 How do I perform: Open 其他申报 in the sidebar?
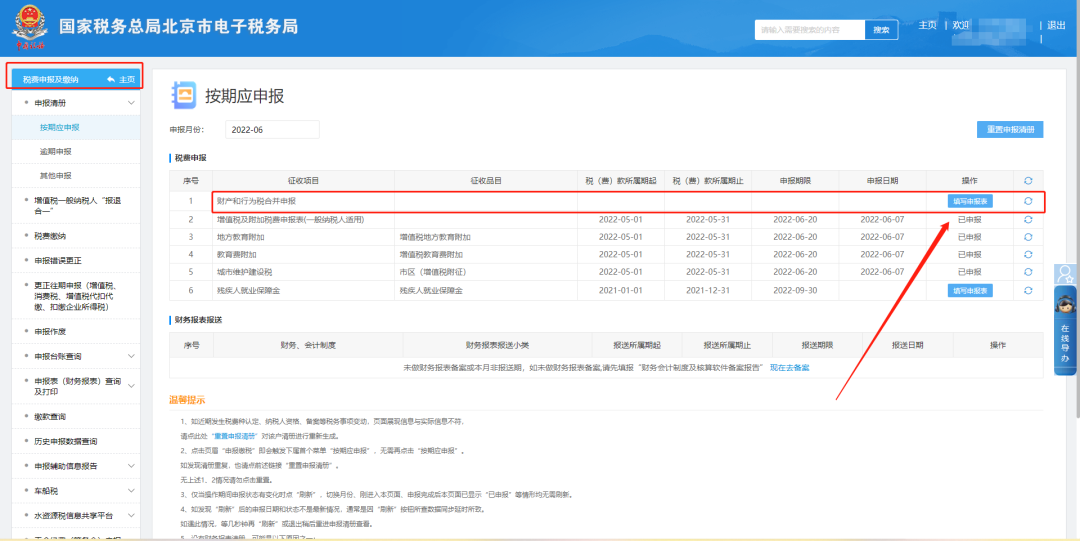click(55, 176)
